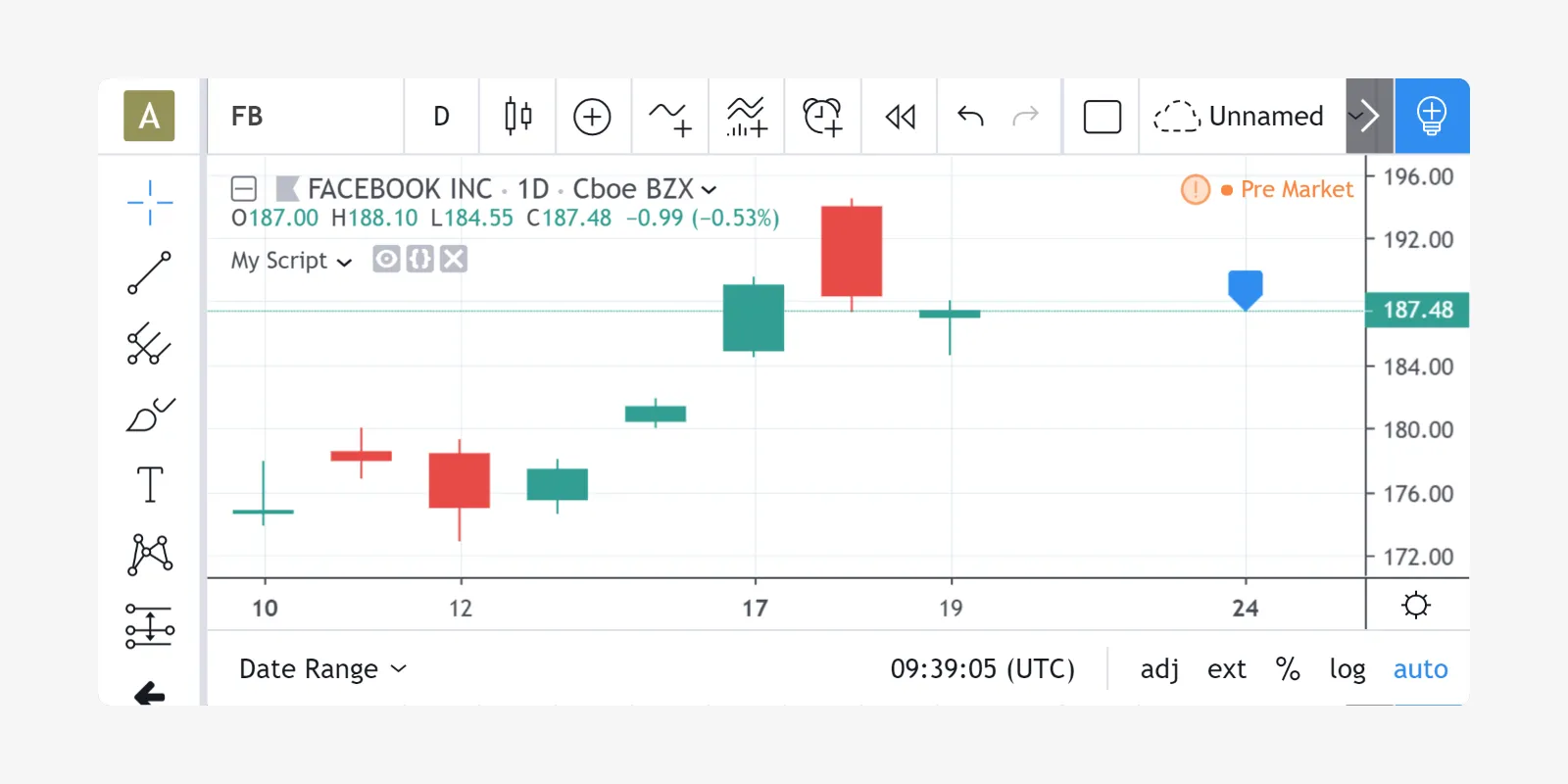
Task: Open chart settings gear icon
Action: [x=1415, y=606]
